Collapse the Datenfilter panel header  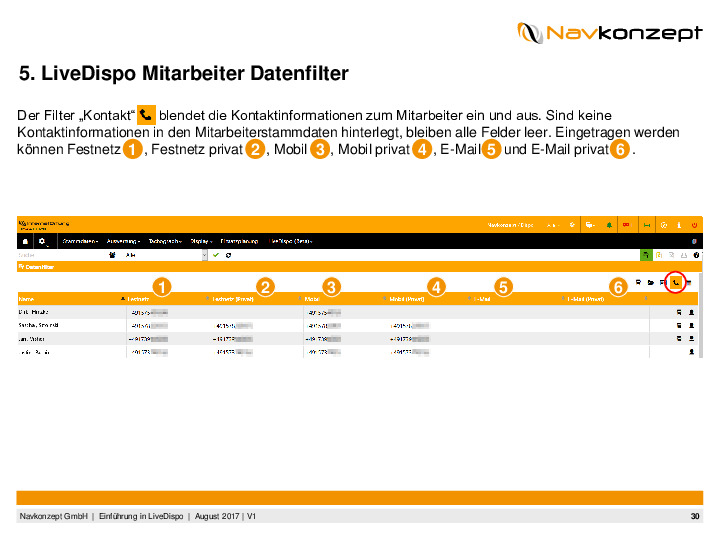click(x=360, y=267)
